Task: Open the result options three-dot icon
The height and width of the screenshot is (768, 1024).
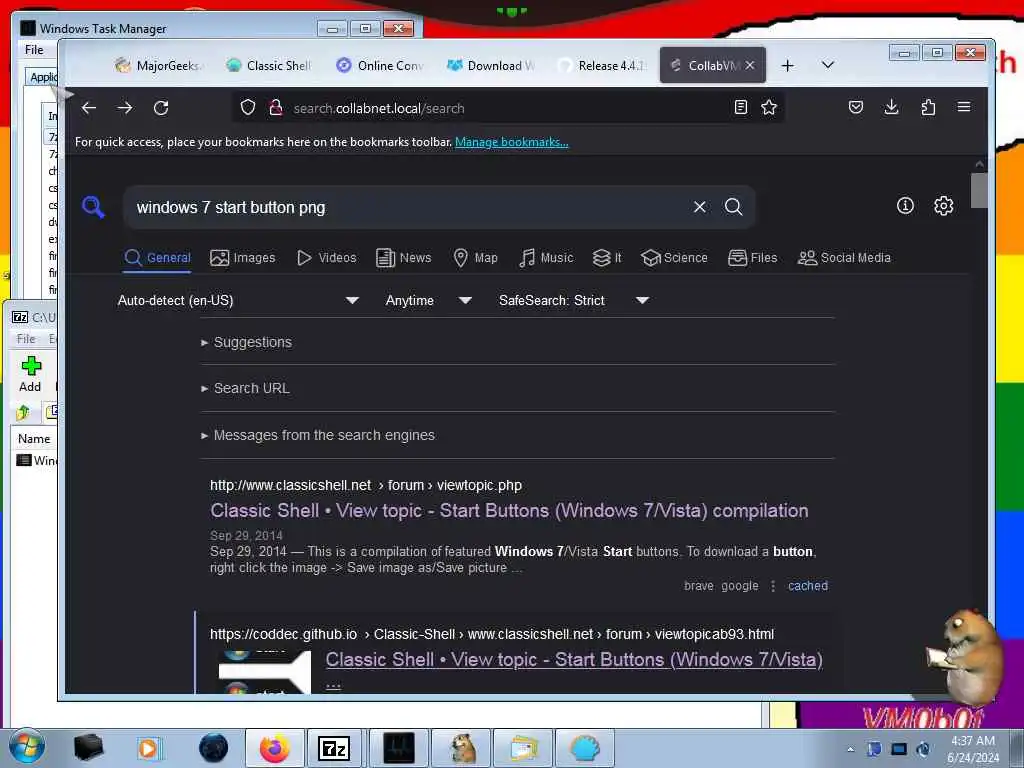Action: (x=773, y=586)
